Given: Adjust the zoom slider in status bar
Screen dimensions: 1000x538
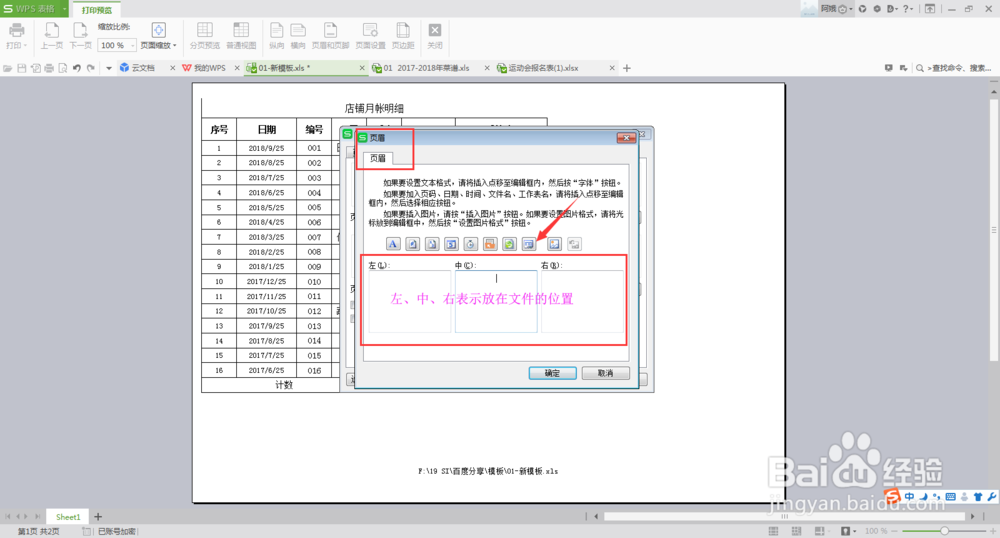Looking at the screenshot, I should pyautogui.click(x=945, y=531).
